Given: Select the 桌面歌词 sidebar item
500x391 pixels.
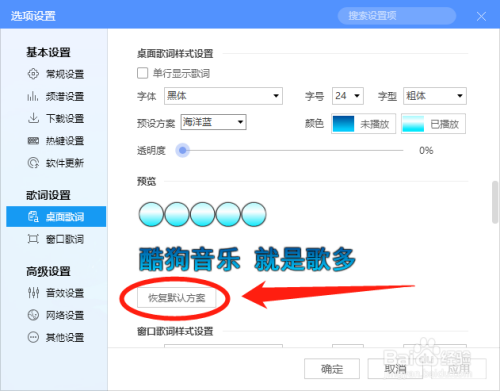Looking at the screenshot, I should point(56,217).
